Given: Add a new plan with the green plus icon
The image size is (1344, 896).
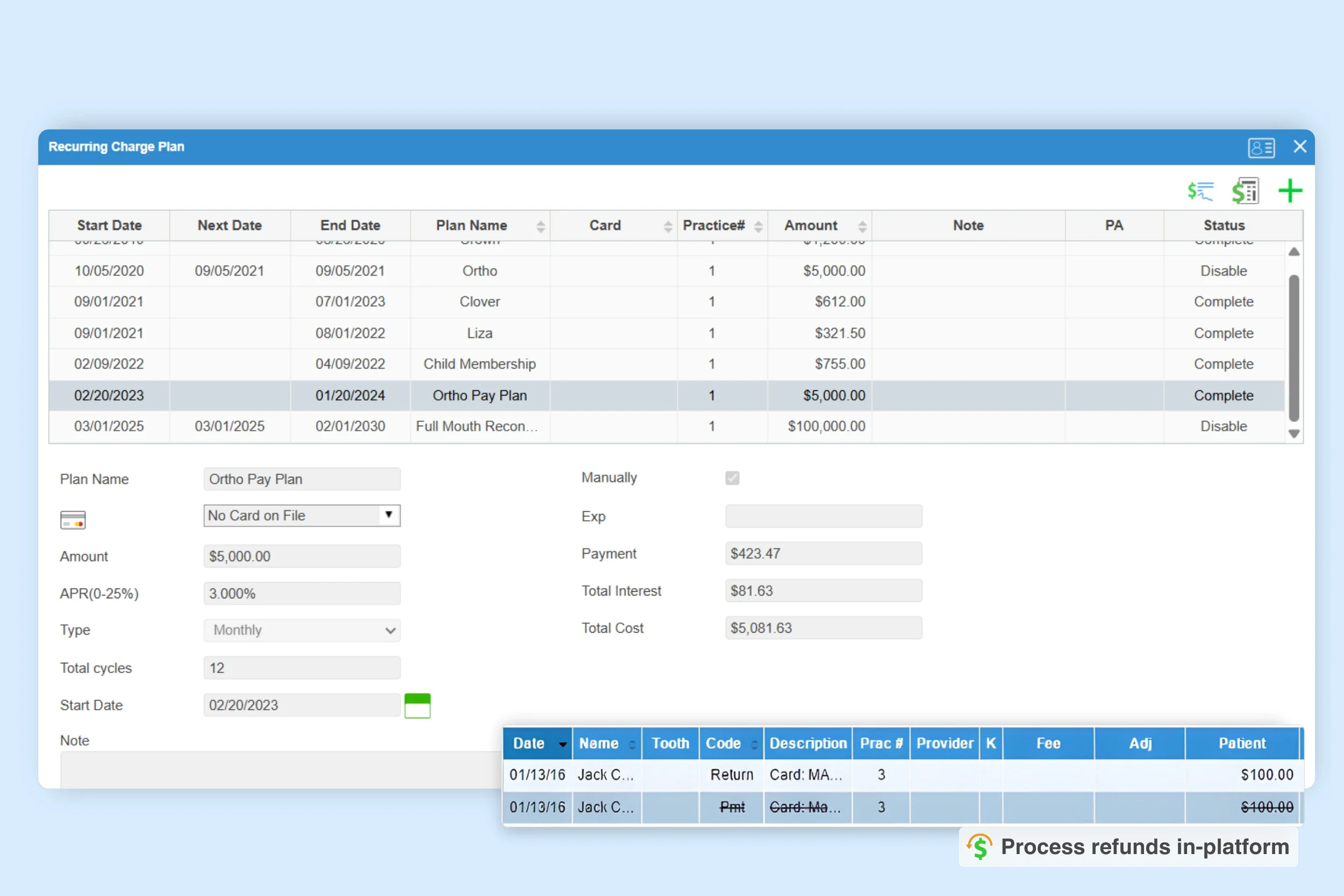Looking at the screenshot, I should click(1290, 190).
